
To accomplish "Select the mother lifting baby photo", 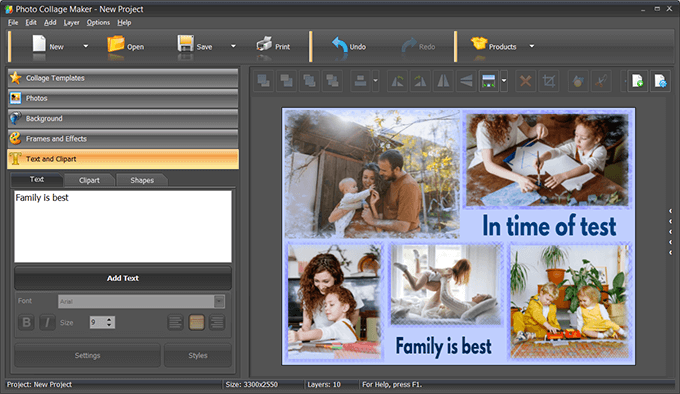I will click(446, 284).
